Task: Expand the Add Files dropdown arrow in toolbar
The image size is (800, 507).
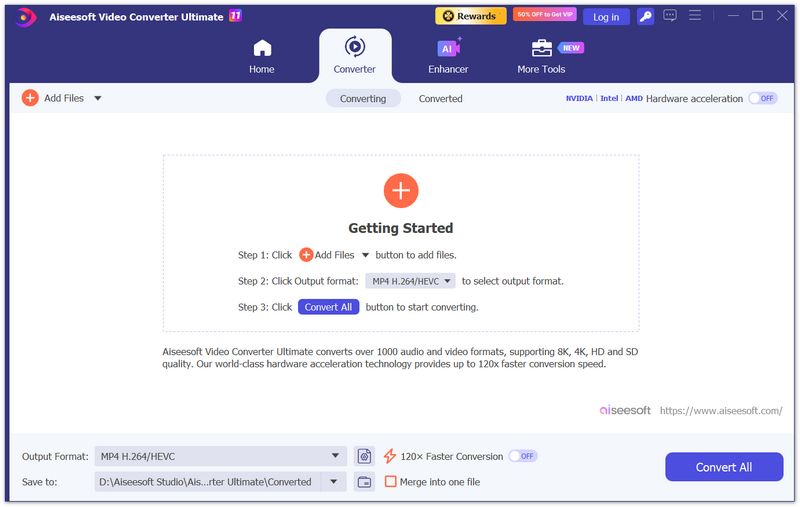Action: [x=98, y=98]
